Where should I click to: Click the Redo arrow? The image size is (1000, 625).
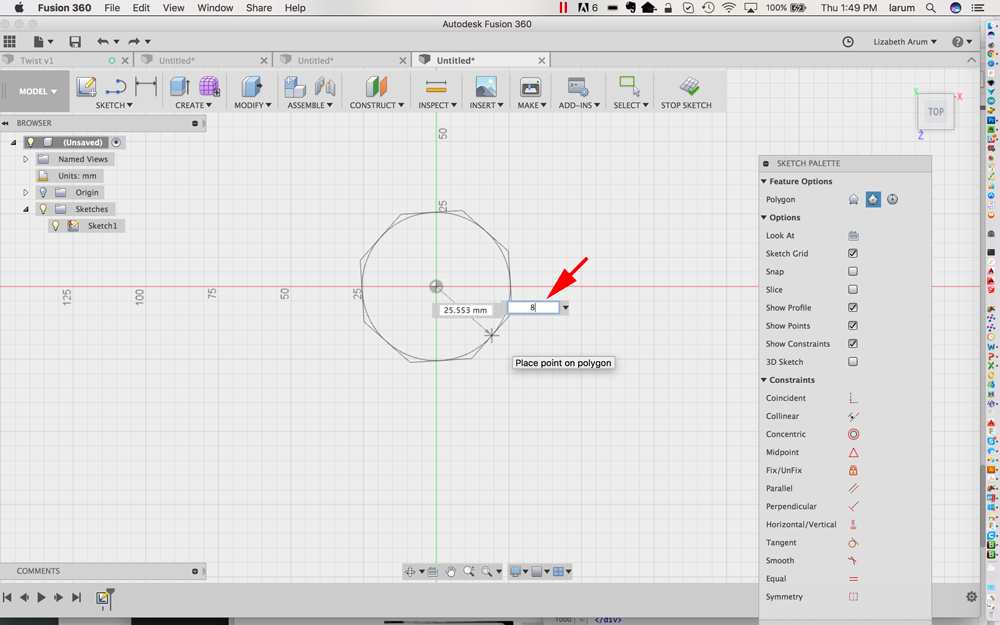[134, 41]
